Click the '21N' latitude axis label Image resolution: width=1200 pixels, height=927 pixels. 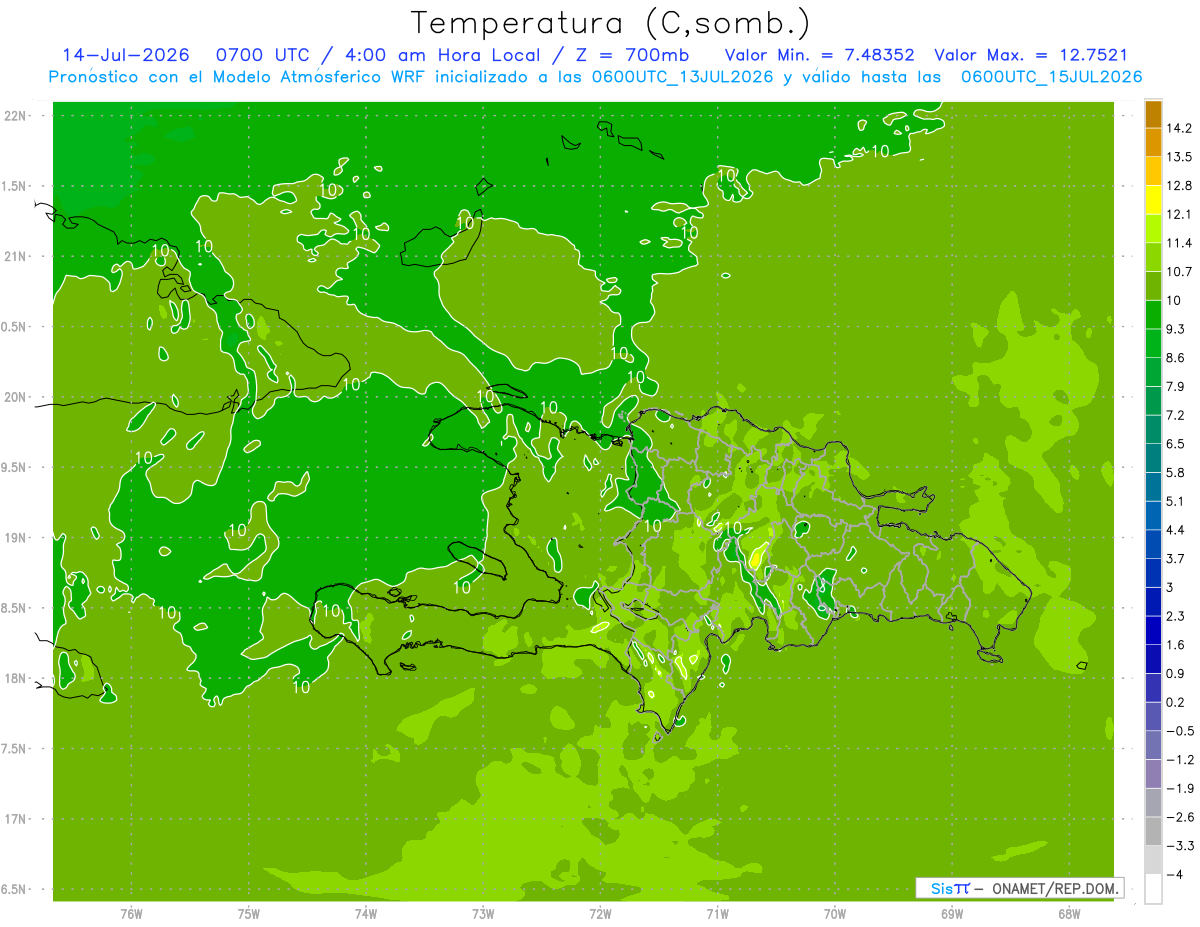16,256
